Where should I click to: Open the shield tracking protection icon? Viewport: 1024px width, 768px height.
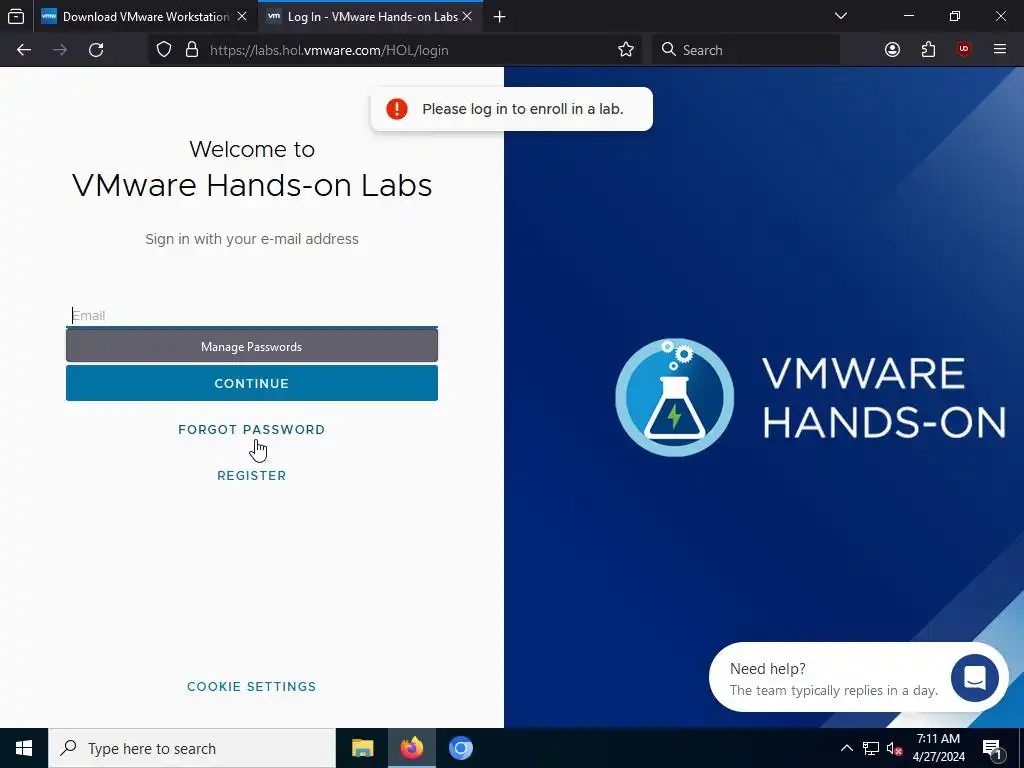click(x=164, y=50)
